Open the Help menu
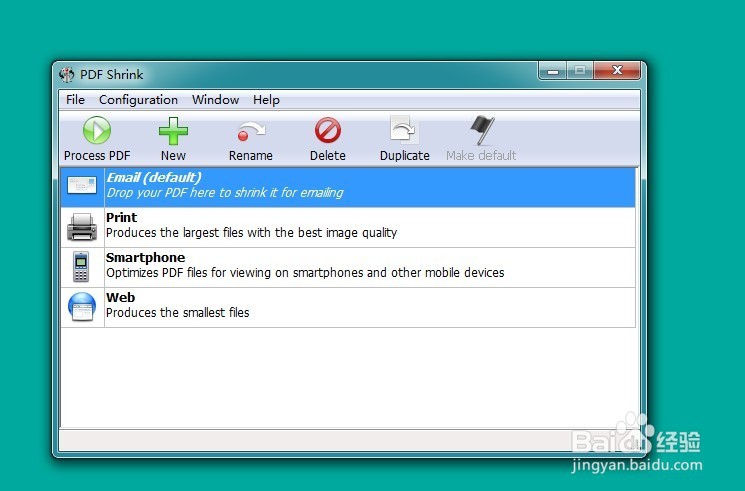745x491 pixels. coord(266,100)
